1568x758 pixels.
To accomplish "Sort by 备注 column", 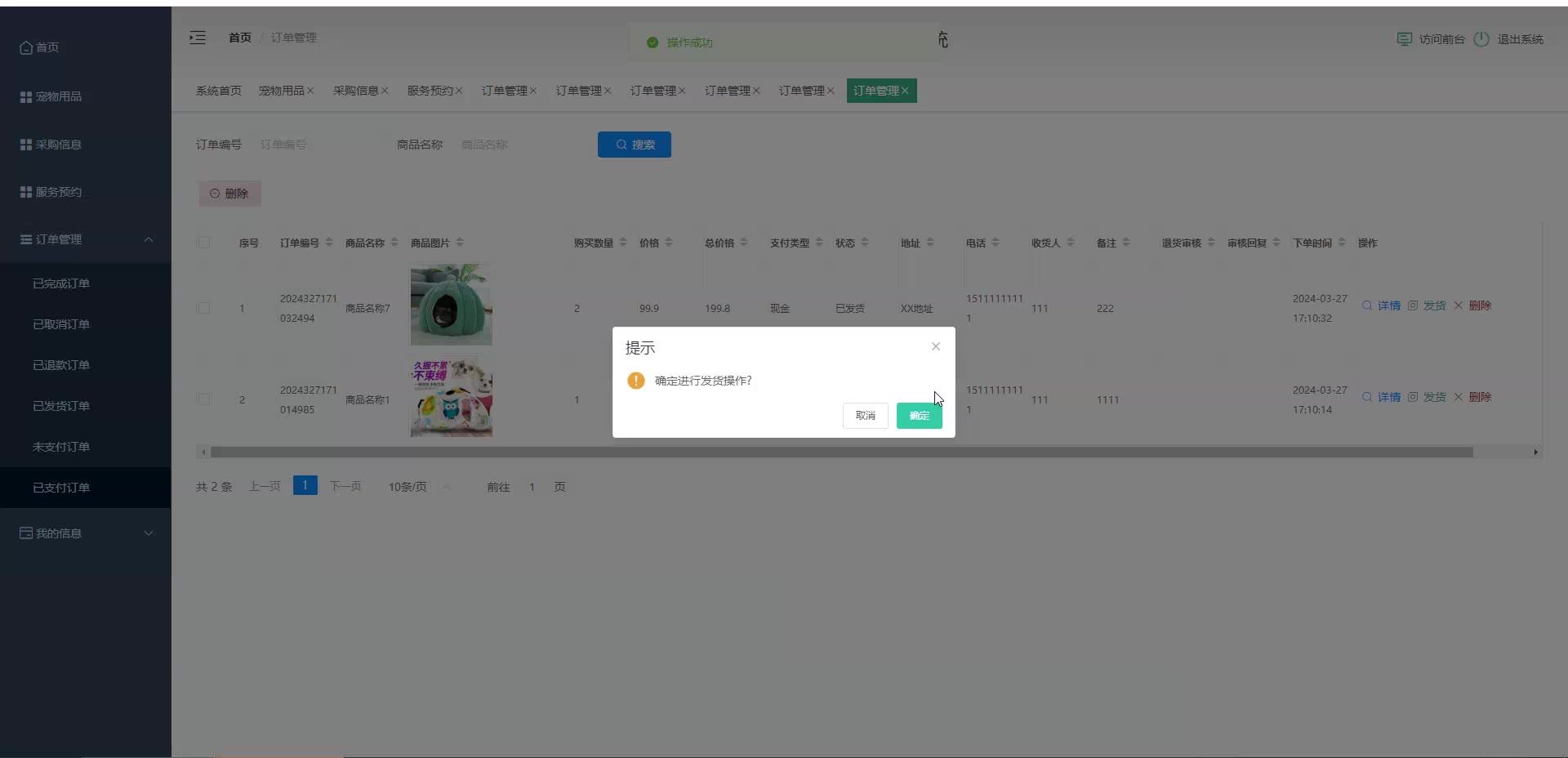I will pyautogui.click(x=1126, y=243).
